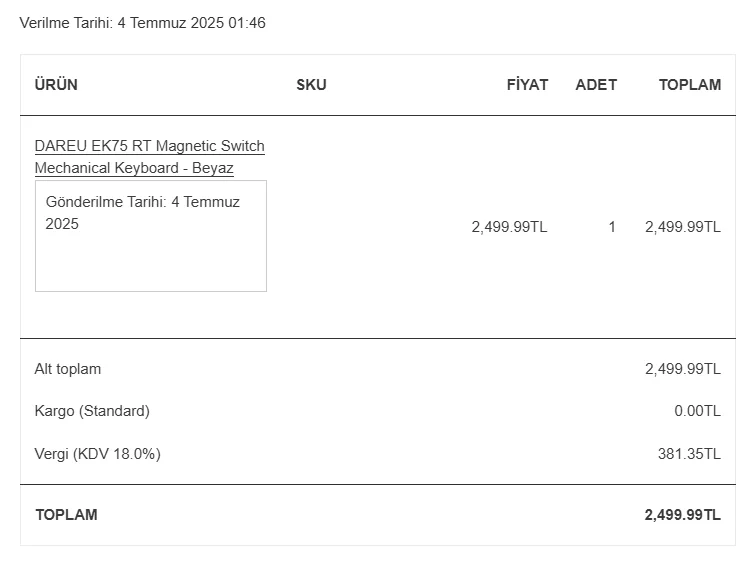
Task: Click the ÜRÜN column header
Action: 56,85
